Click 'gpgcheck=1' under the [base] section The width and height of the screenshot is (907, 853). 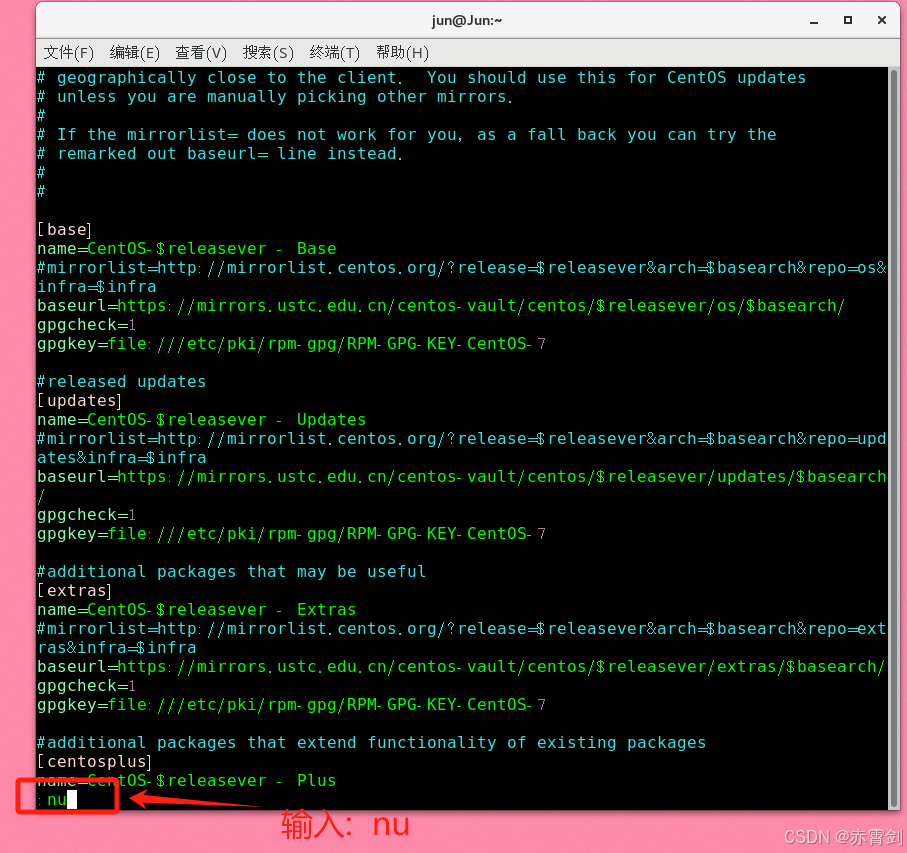tap(86, 324)
